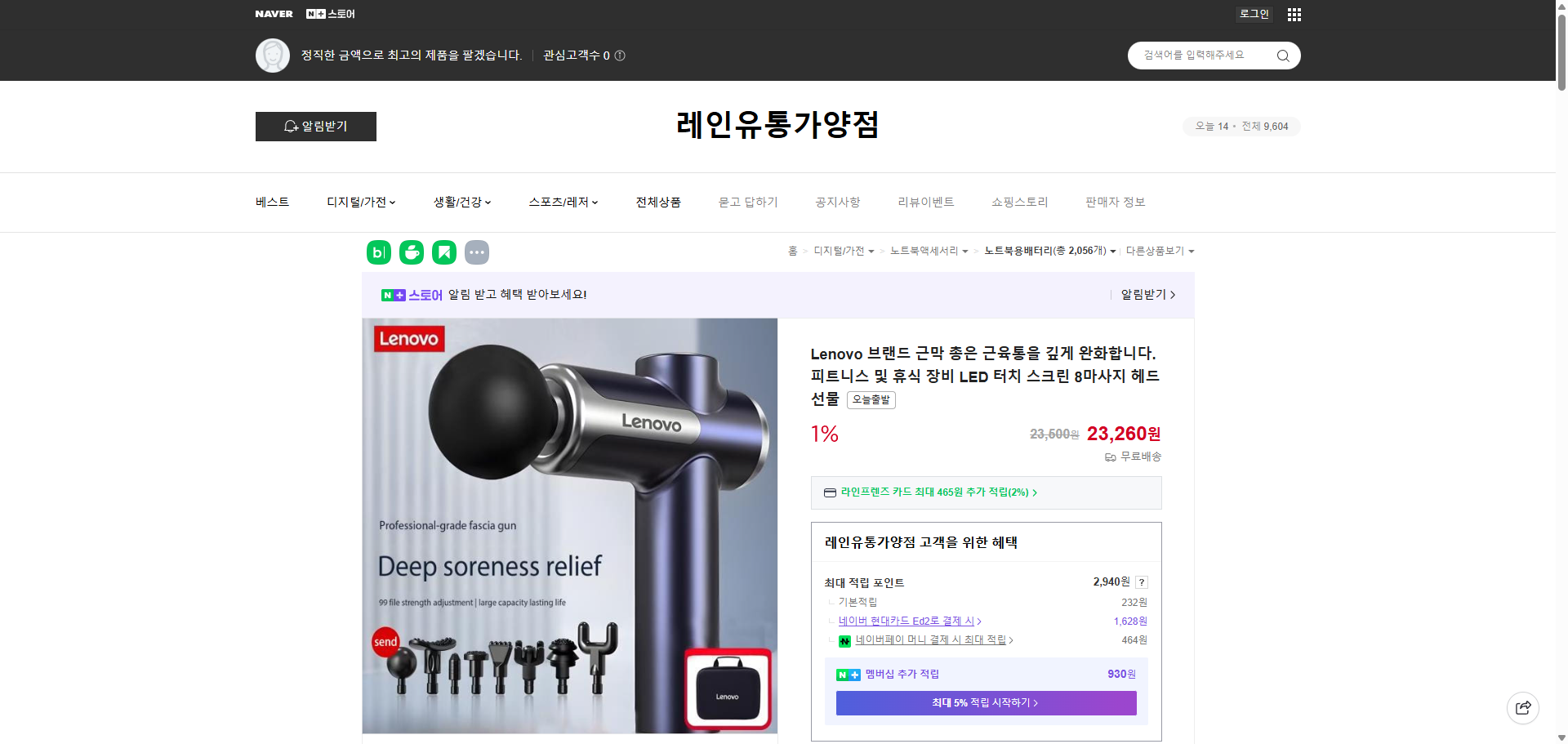
Task: Open the Naver apps grid icon
Action: pos(1294,14)
